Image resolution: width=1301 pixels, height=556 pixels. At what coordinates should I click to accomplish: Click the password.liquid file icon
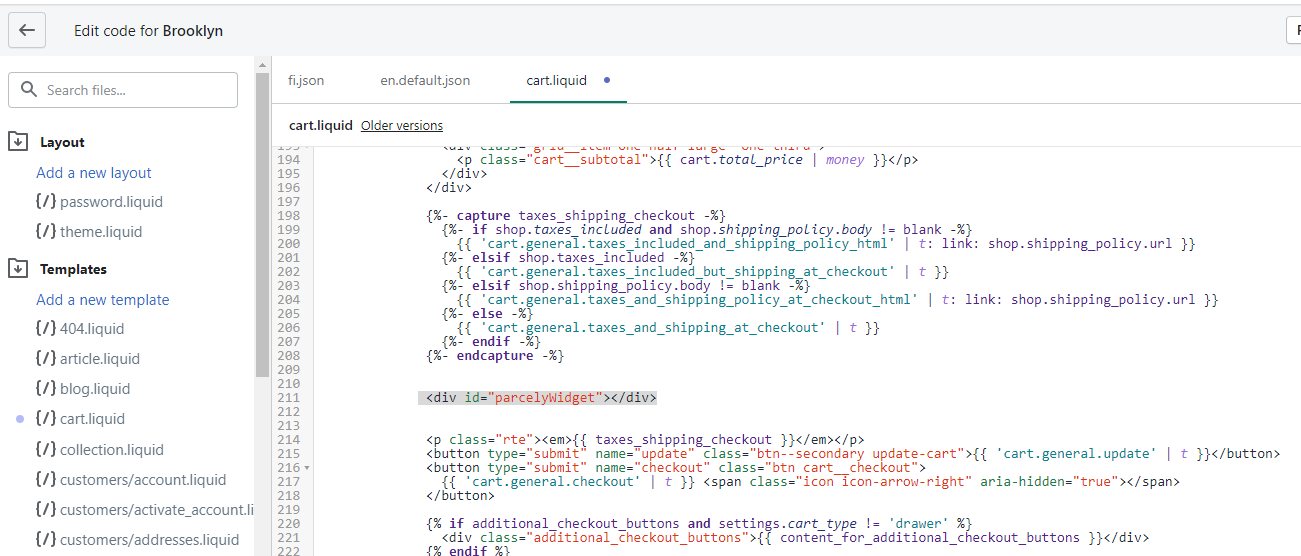[45, 202]
